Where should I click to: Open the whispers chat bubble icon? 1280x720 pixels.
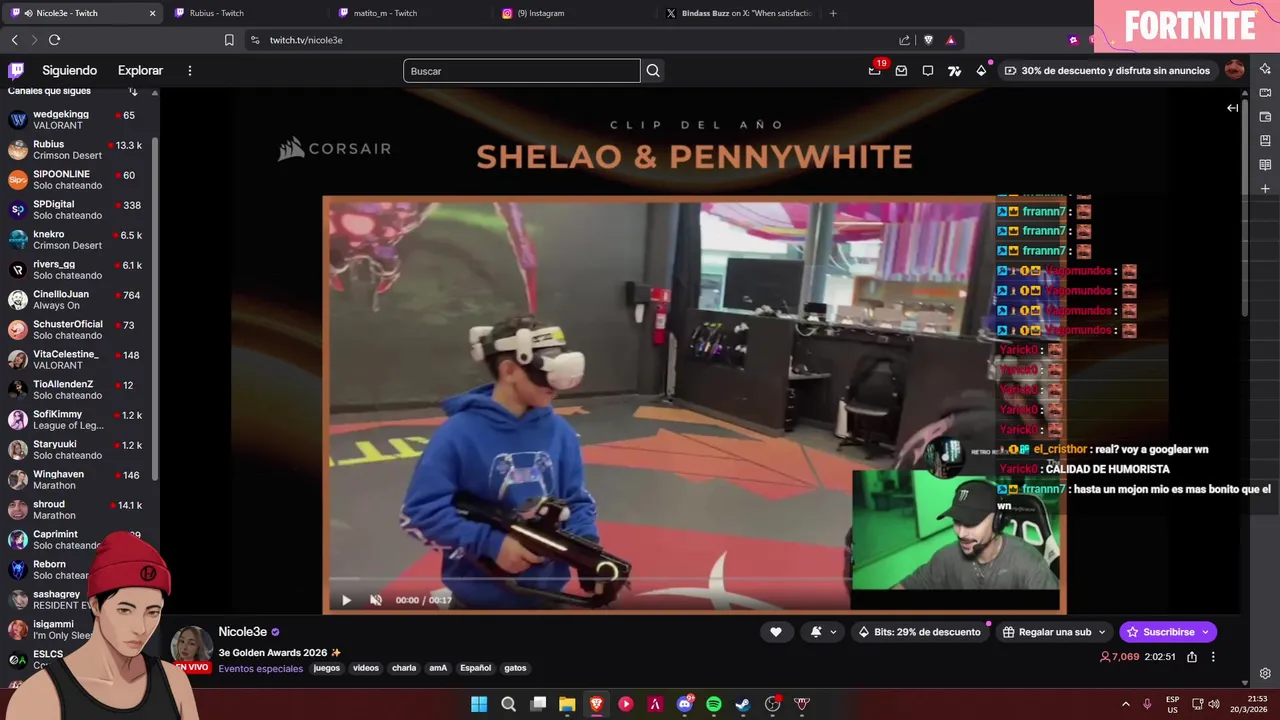click(928, 71)
